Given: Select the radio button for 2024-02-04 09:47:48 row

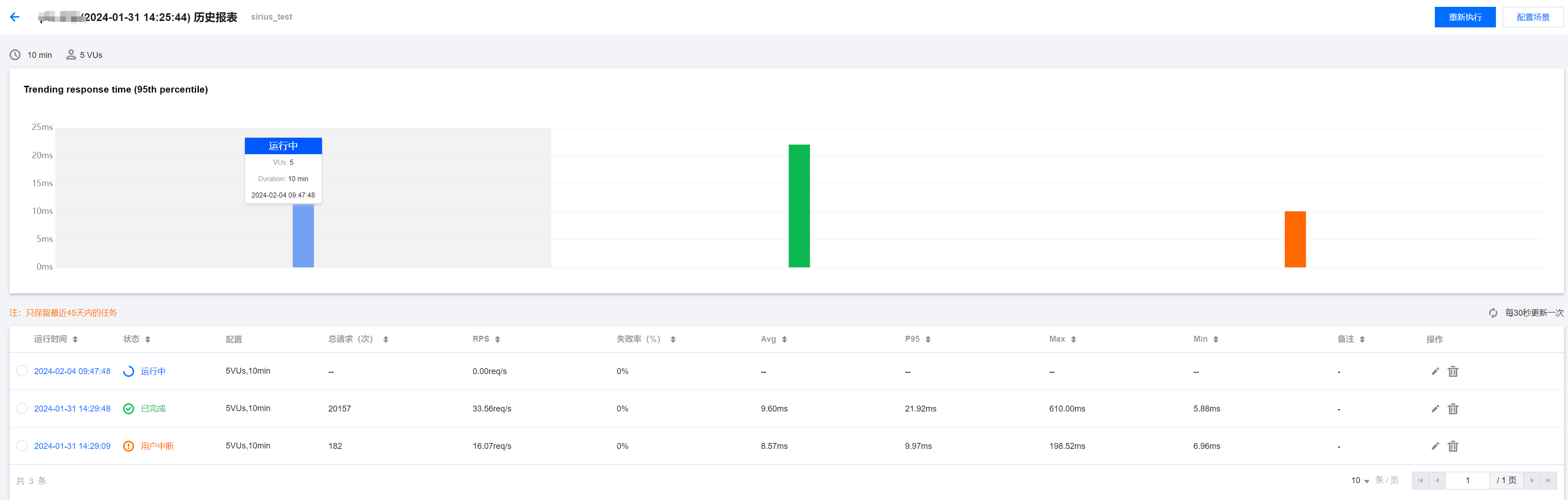Looking at the screenshot, I should [x=22, y=371].
